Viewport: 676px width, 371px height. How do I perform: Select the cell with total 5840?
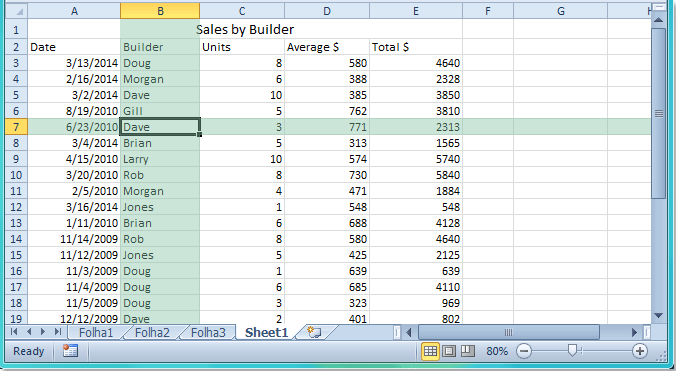(x=416, y=175)
